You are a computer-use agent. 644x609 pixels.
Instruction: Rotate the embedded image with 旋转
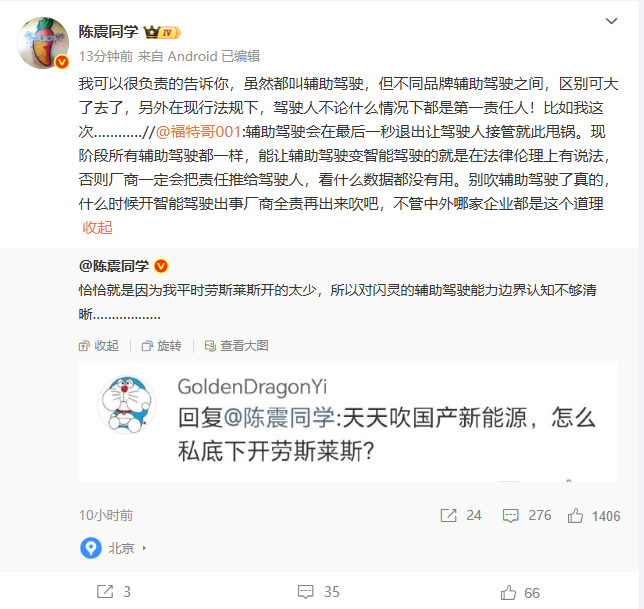[x=161, y=346]
